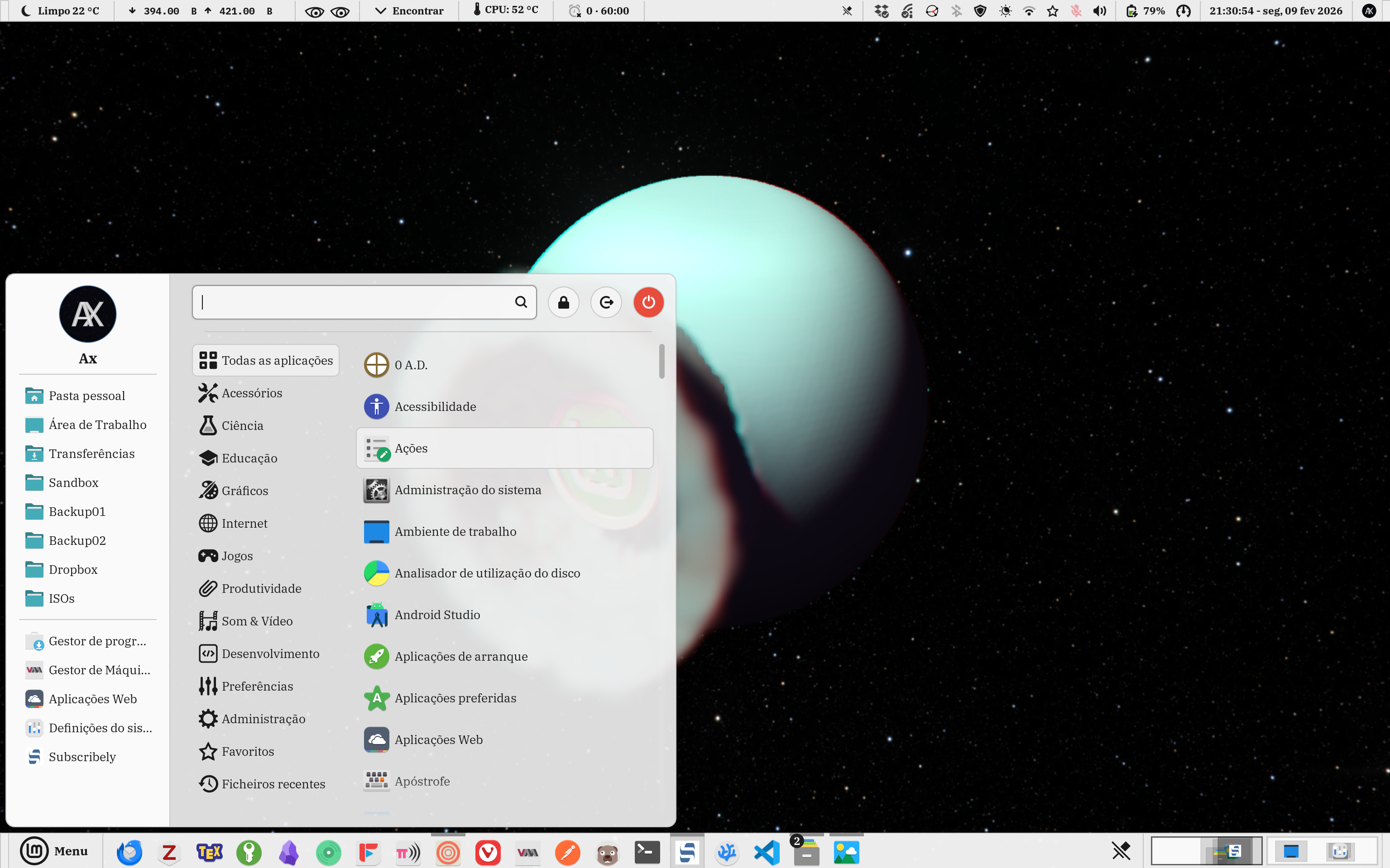1390x868 pixels.
Task: Select the Desenvolvimento category
Action: (270, 654)
